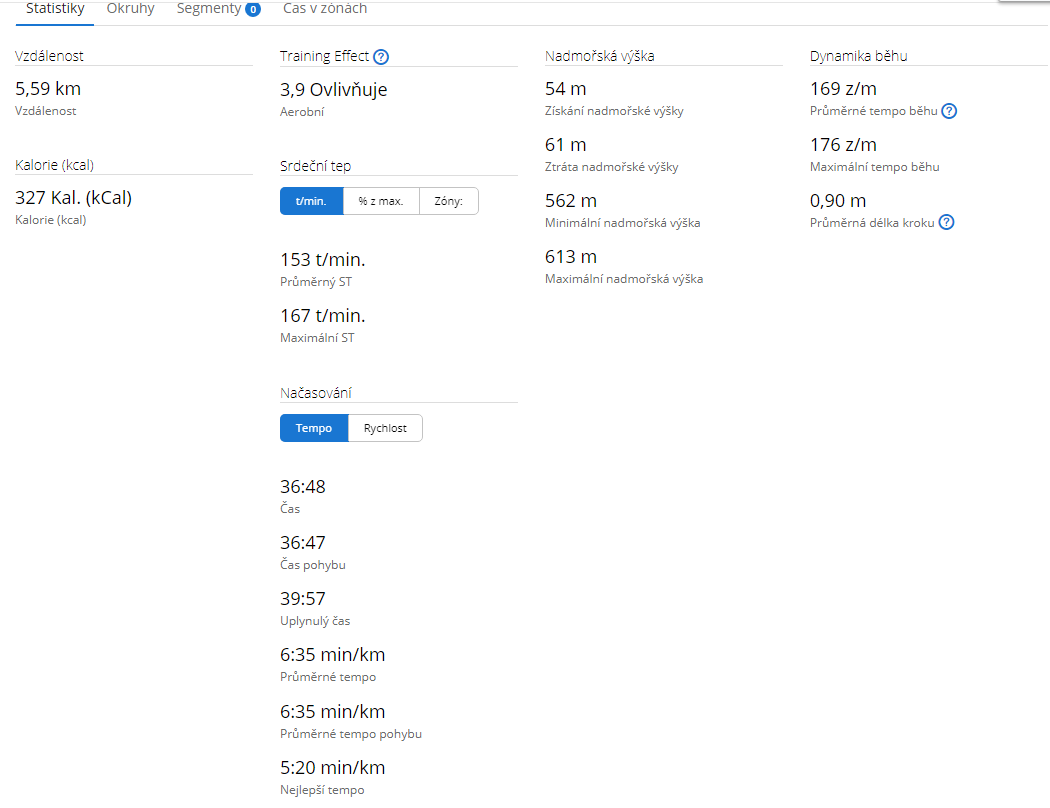Image resolution: width=1050 pixels, height=808 pixels.
Task: Click the 153 t/min. average heart rate
Action: [x=322, y=260]
